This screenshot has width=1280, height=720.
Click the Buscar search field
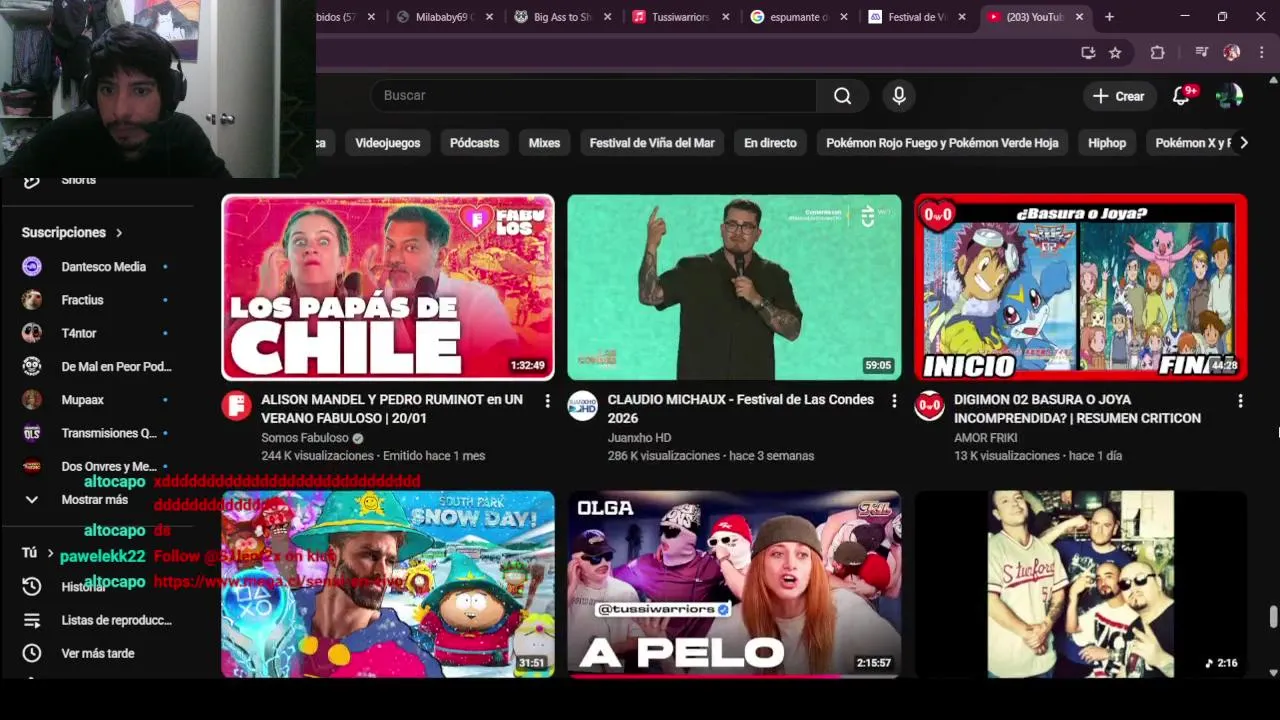593,96
